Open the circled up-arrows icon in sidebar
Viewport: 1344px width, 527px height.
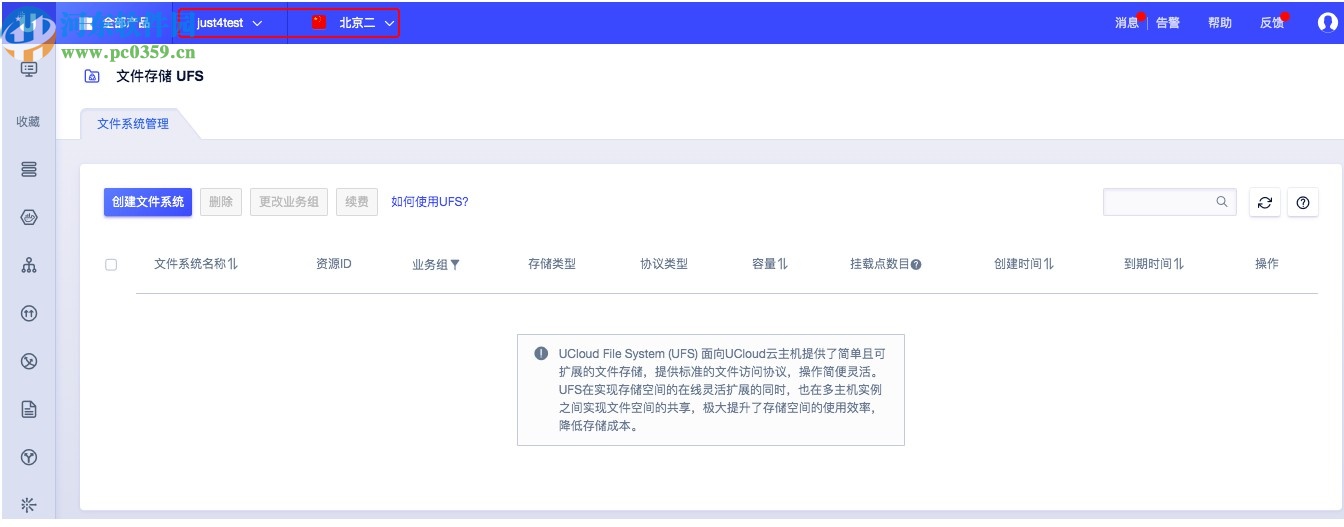[29, 313]
